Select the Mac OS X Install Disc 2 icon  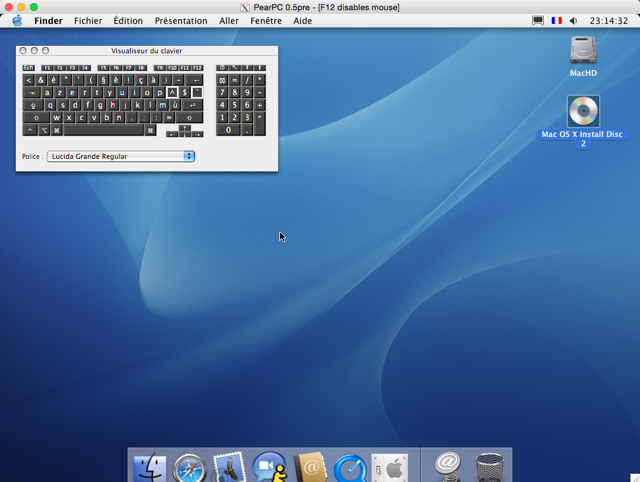(583, 111)
